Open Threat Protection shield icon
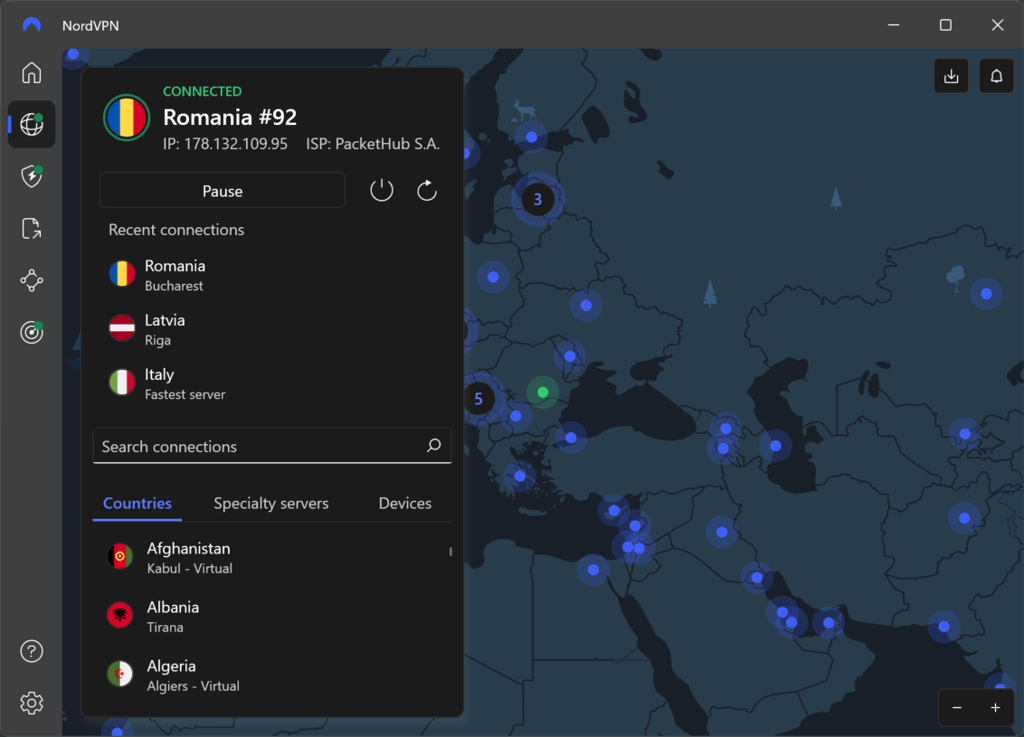 pos(31,176)
